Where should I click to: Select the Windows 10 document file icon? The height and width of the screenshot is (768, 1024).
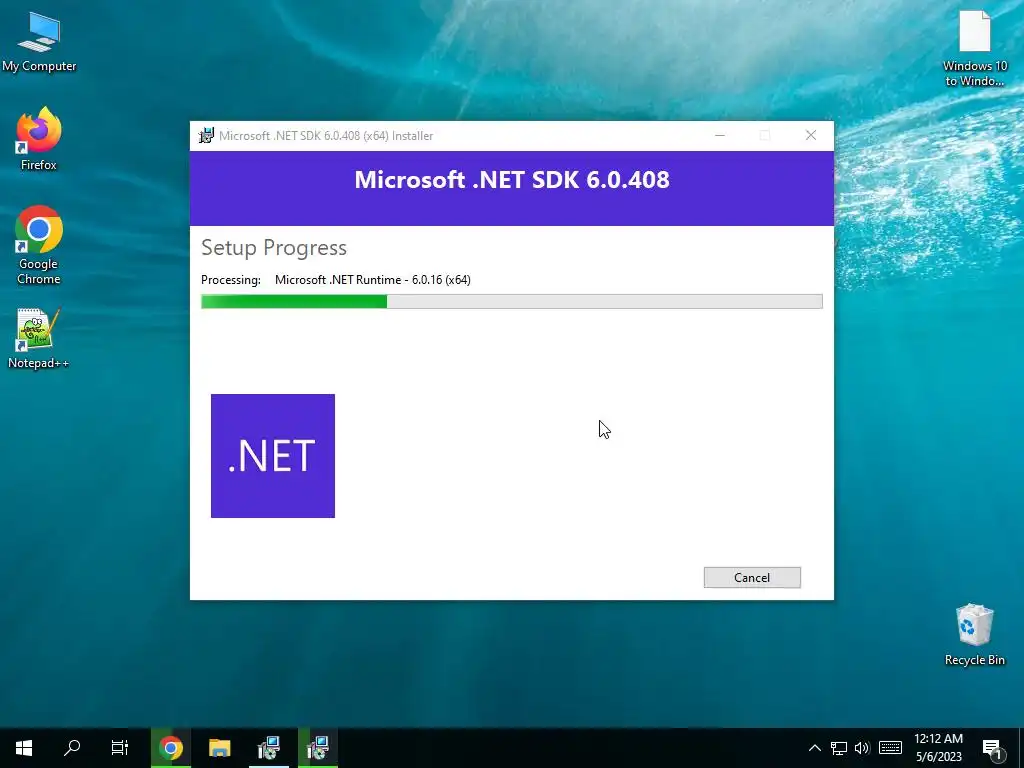pyautogui.click(x=974, y=49)
